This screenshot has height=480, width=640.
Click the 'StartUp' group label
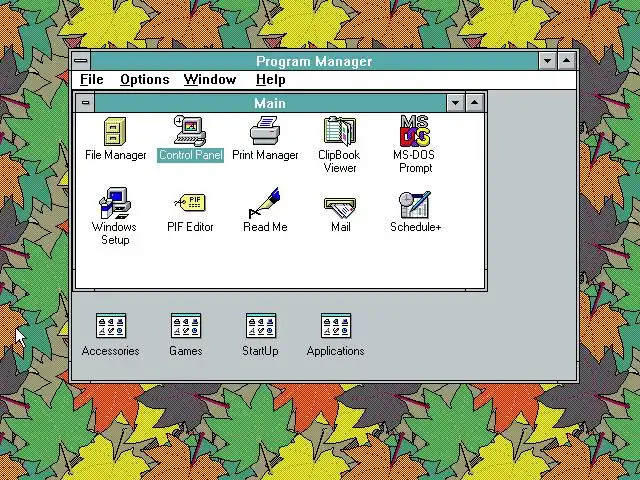(x=260, y=351)
